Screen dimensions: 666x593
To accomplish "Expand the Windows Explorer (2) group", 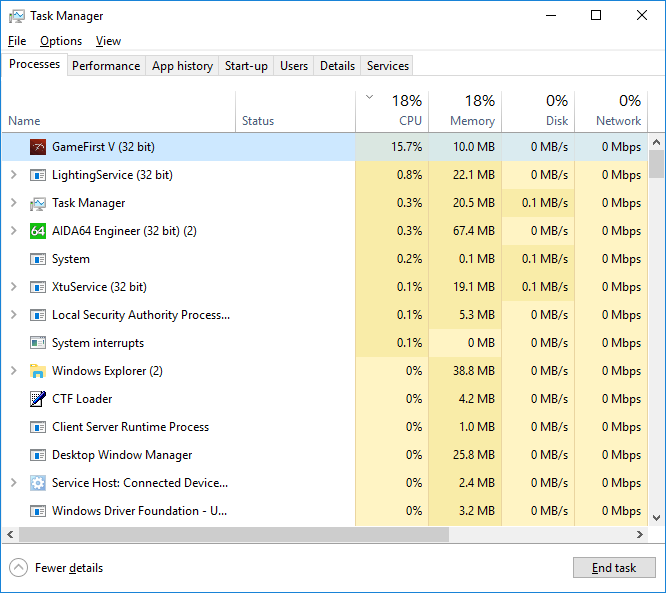I will (x=14, y=370).
